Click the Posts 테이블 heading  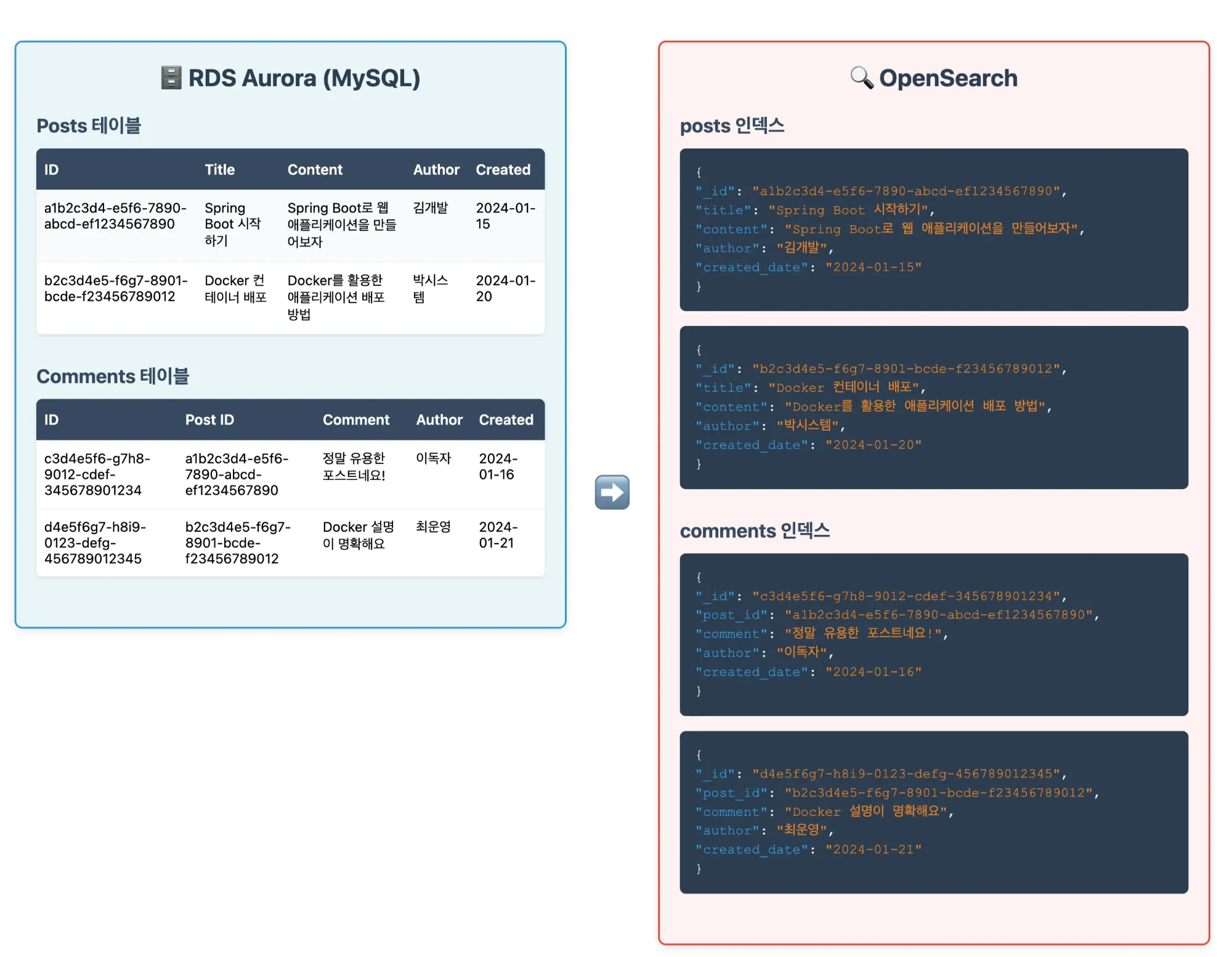click(x=89, y=126)
